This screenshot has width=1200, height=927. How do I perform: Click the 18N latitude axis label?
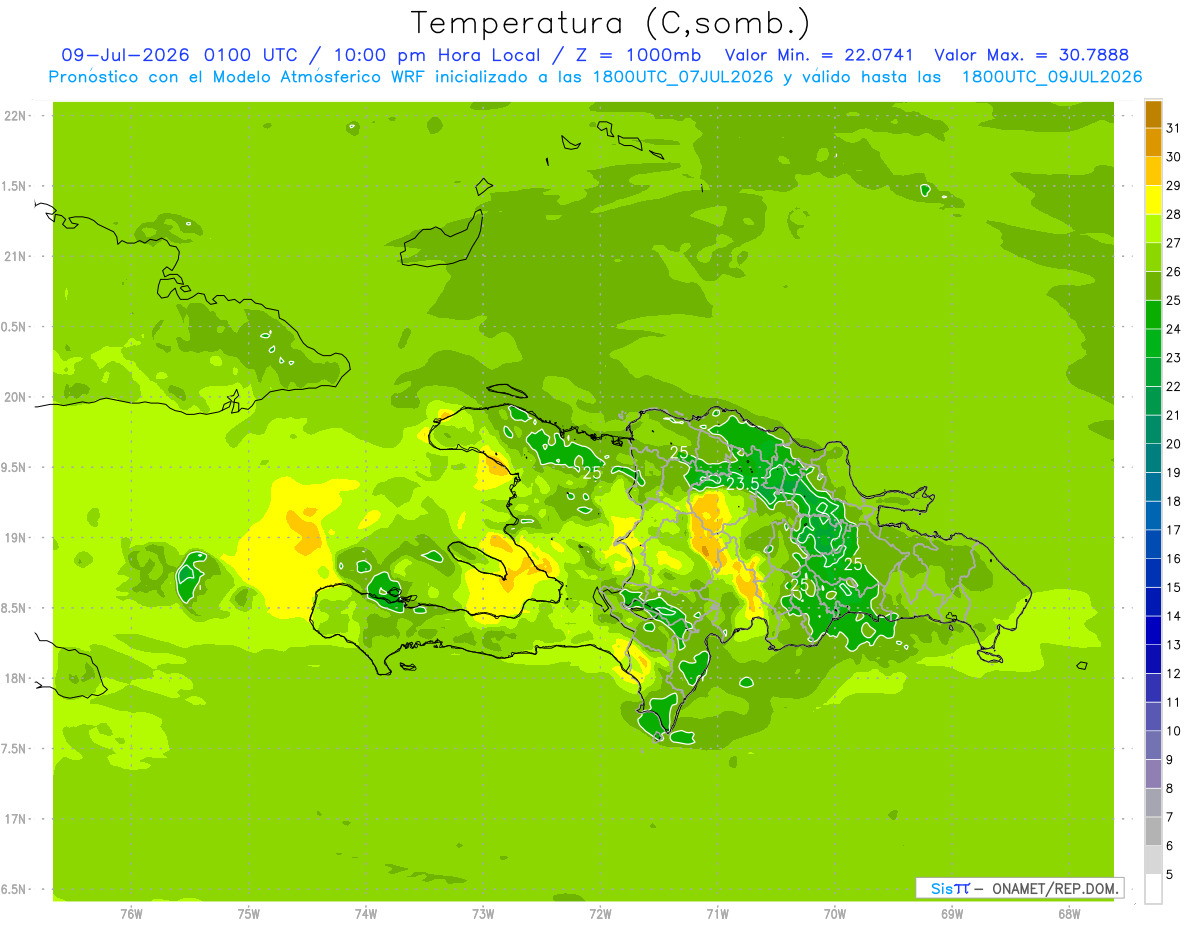(x=17, y=678)
